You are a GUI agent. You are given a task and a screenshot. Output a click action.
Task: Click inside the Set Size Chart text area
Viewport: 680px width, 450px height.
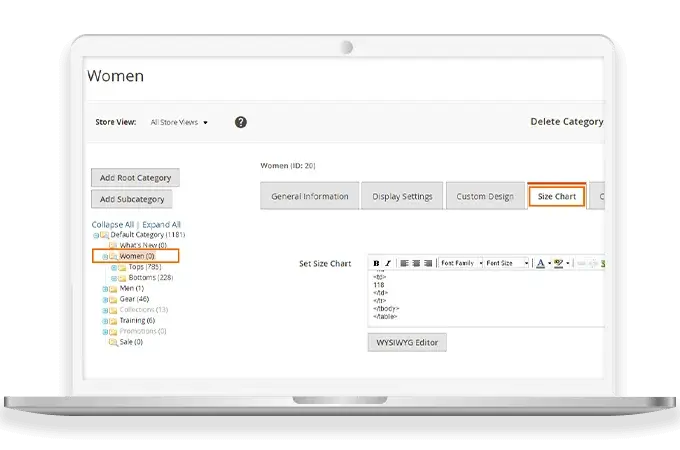pyautogui.click(x=486, y=298)
